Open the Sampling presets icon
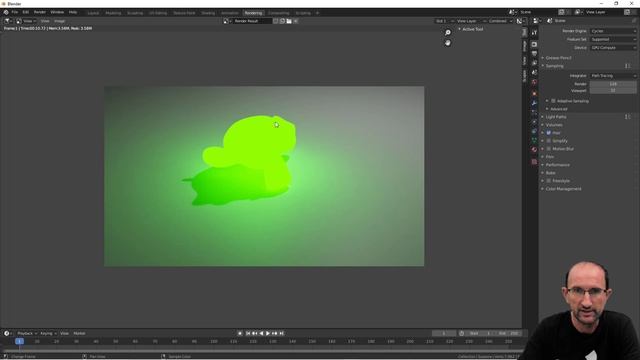This screenshot has height=360, width=640. 628,66
